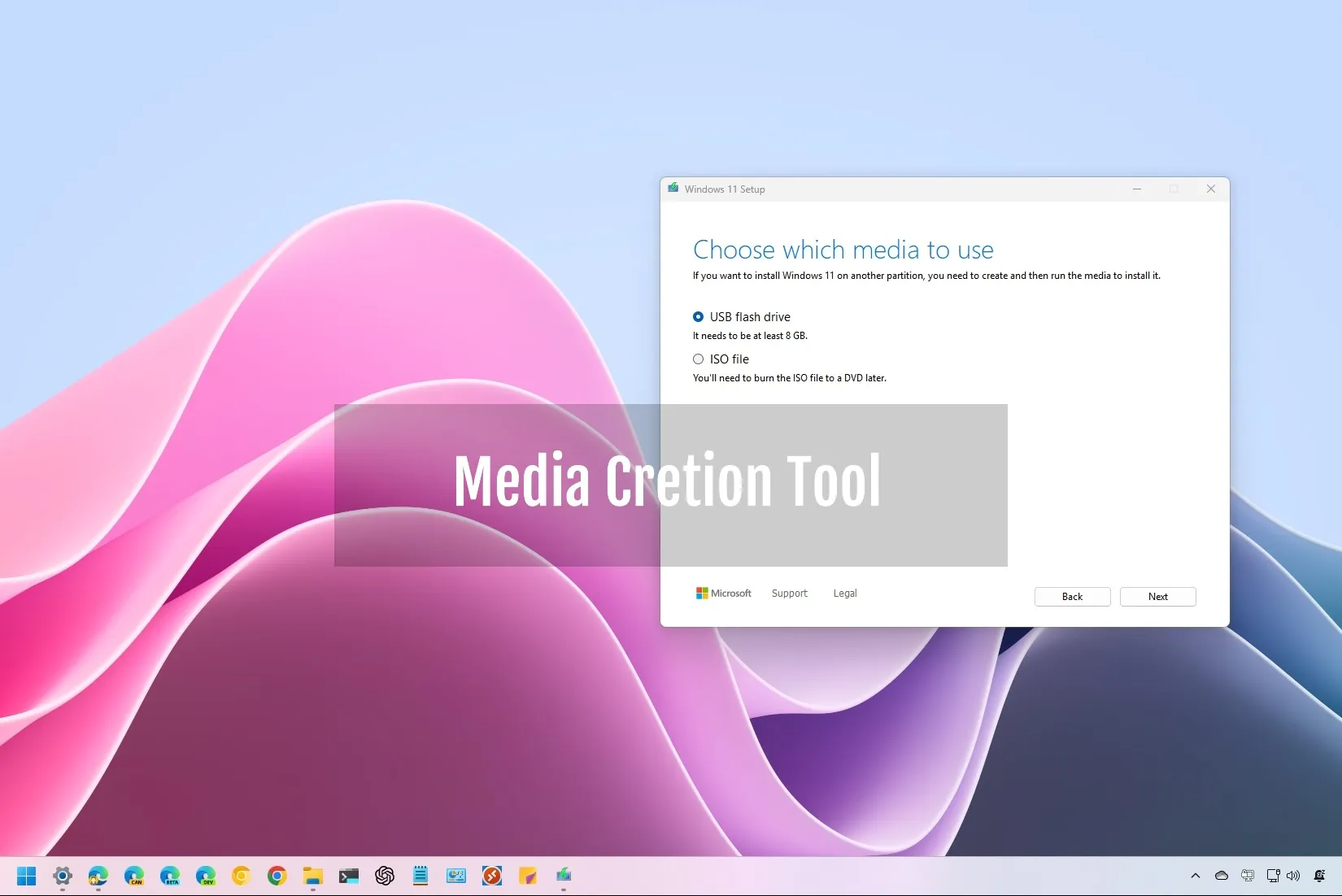Open OneDrive from the system tray

[1221, 876]
